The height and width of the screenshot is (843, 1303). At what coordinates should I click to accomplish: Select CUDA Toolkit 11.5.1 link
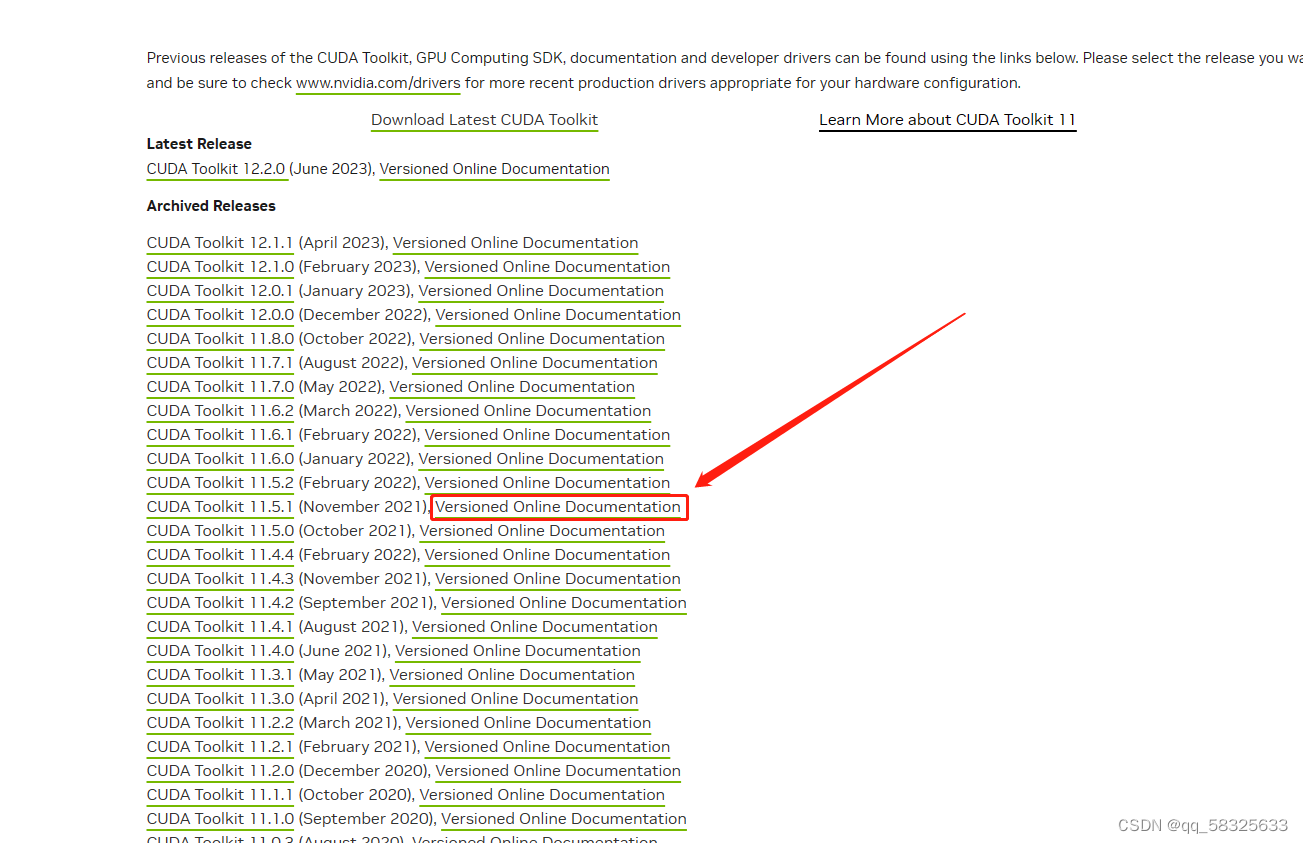click(x=220, y=507)
